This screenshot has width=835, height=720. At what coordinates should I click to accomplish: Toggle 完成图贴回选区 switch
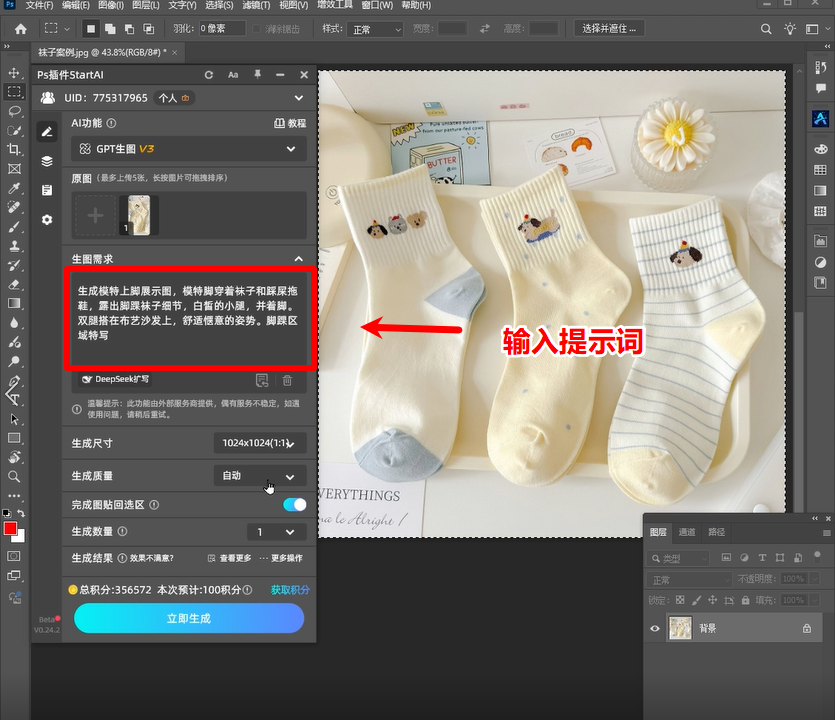tap(294, 505)
